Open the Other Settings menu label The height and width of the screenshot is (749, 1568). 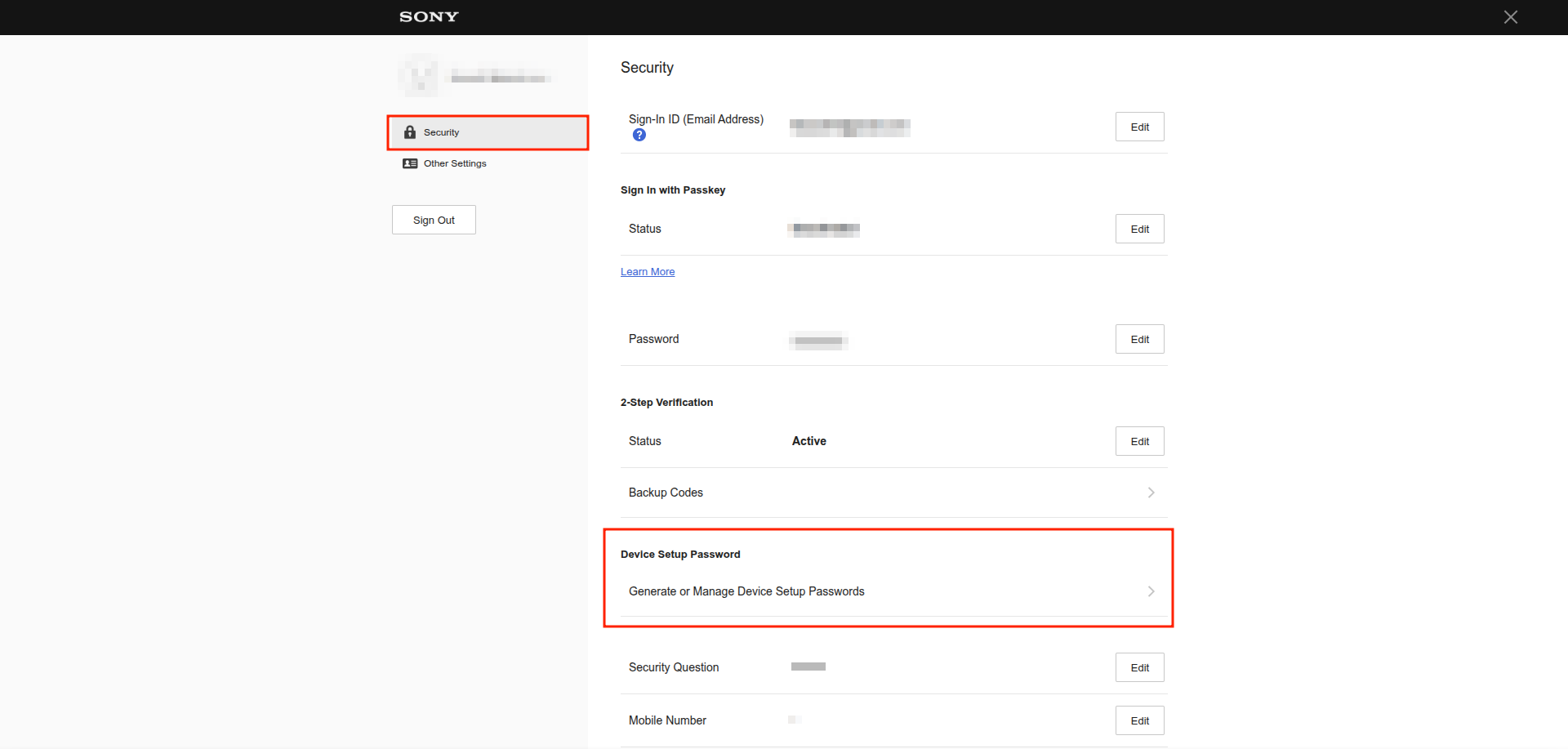455,163
